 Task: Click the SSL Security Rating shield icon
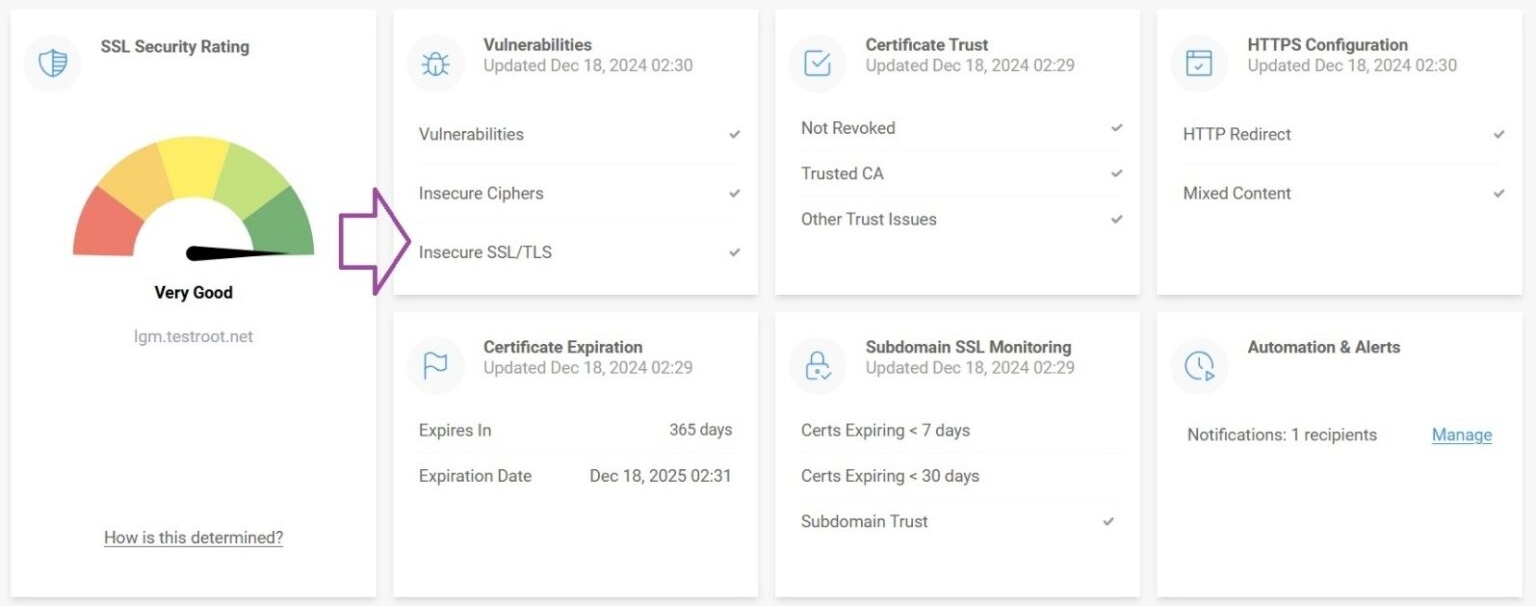tap(52, 62)
